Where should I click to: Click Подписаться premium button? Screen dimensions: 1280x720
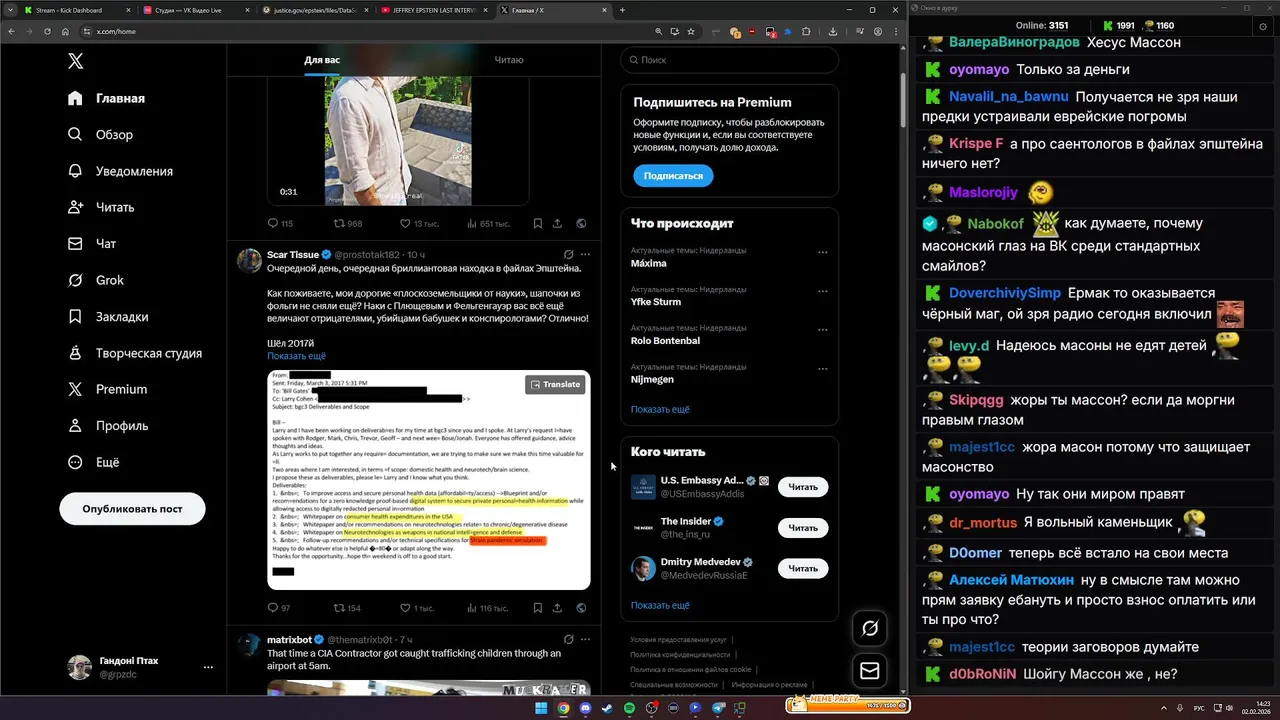673,176
